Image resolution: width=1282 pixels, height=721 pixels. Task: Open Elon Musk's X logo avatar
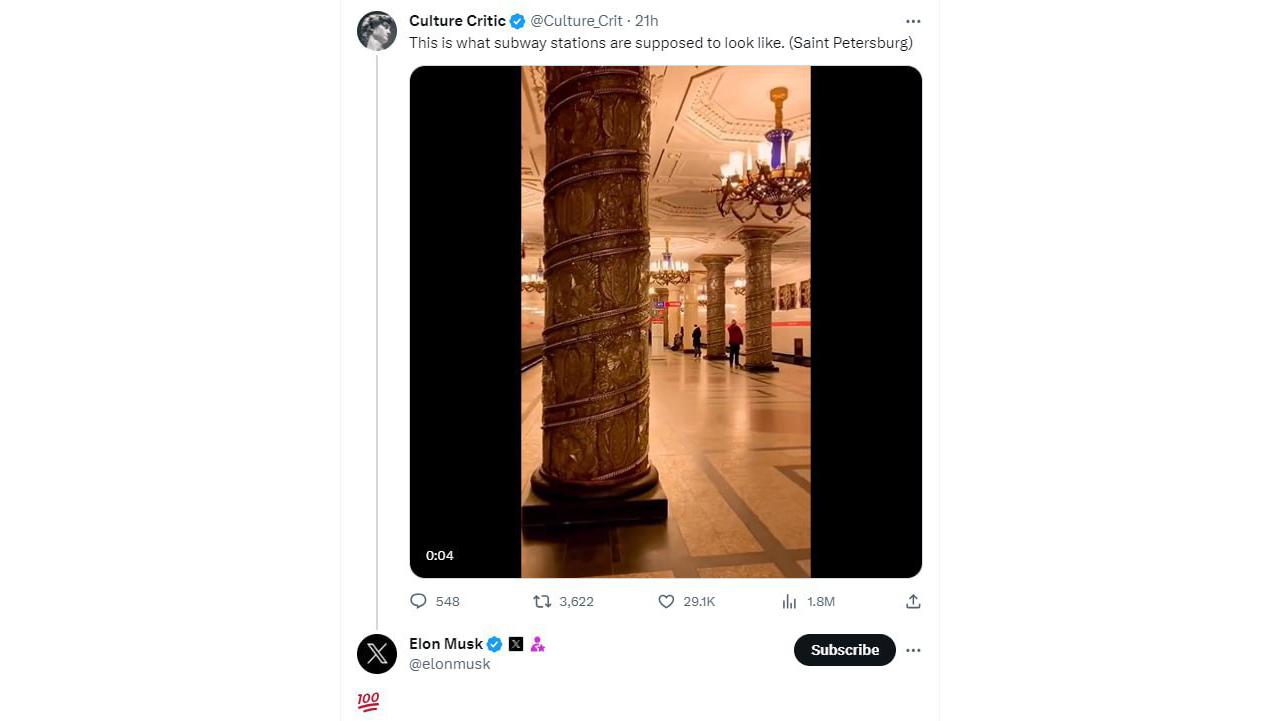click(377, 654)
